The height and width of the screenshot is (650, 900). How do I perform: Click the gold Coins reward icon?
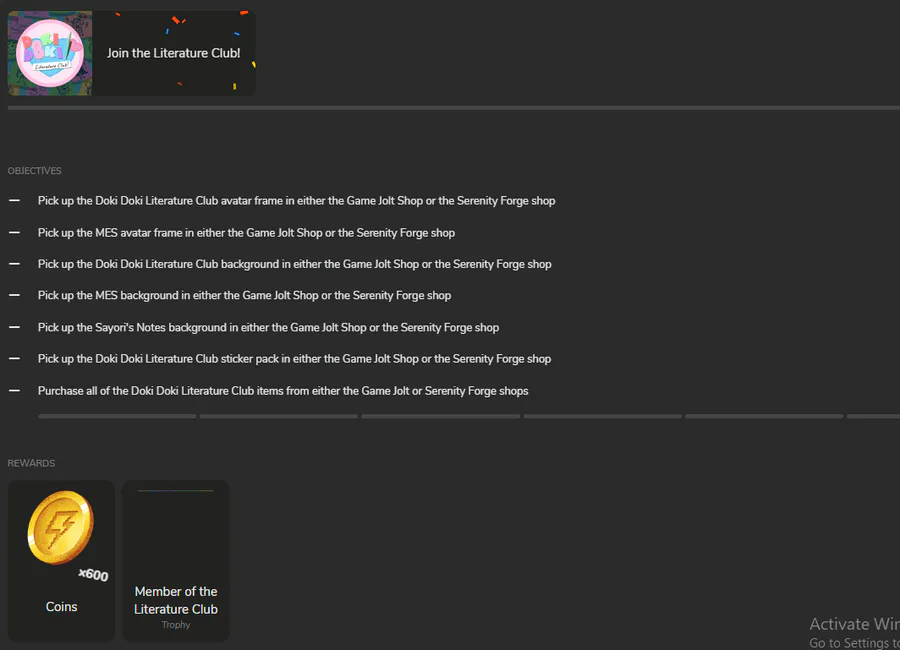[x=61, y=527]
